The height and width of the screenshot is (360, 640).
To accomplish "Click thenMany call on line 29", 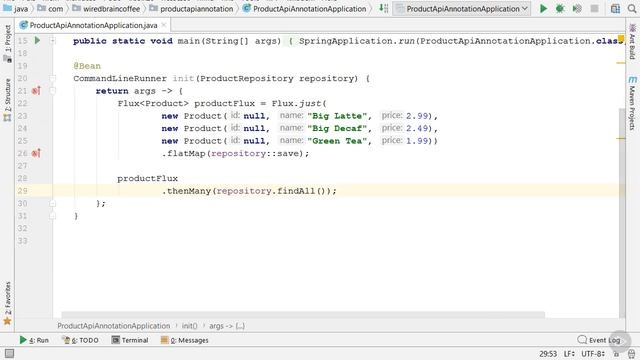I will coord(189,191).
